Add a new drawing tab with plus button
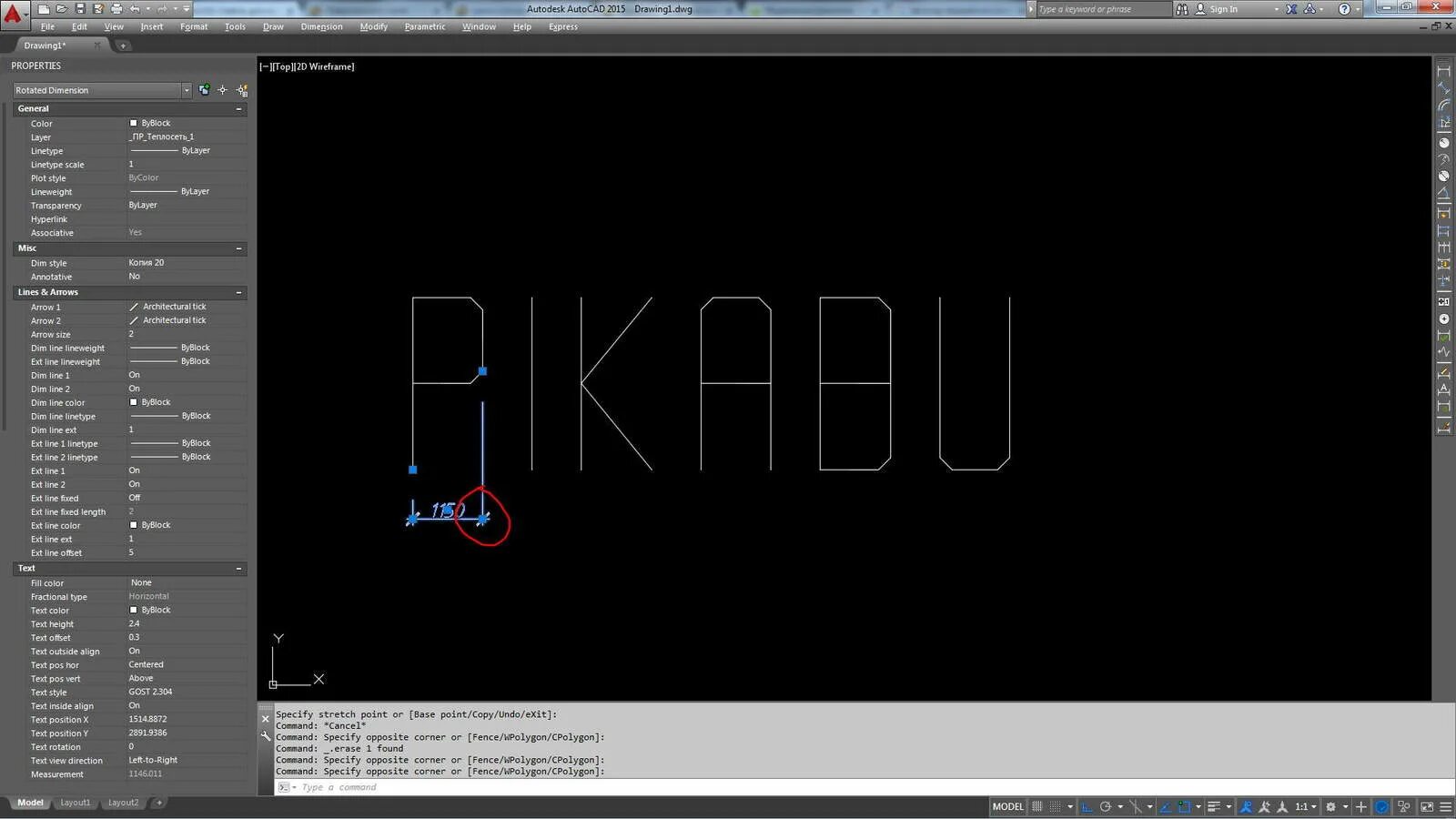This screenshot has height=819, width=1456. (123, 45)
